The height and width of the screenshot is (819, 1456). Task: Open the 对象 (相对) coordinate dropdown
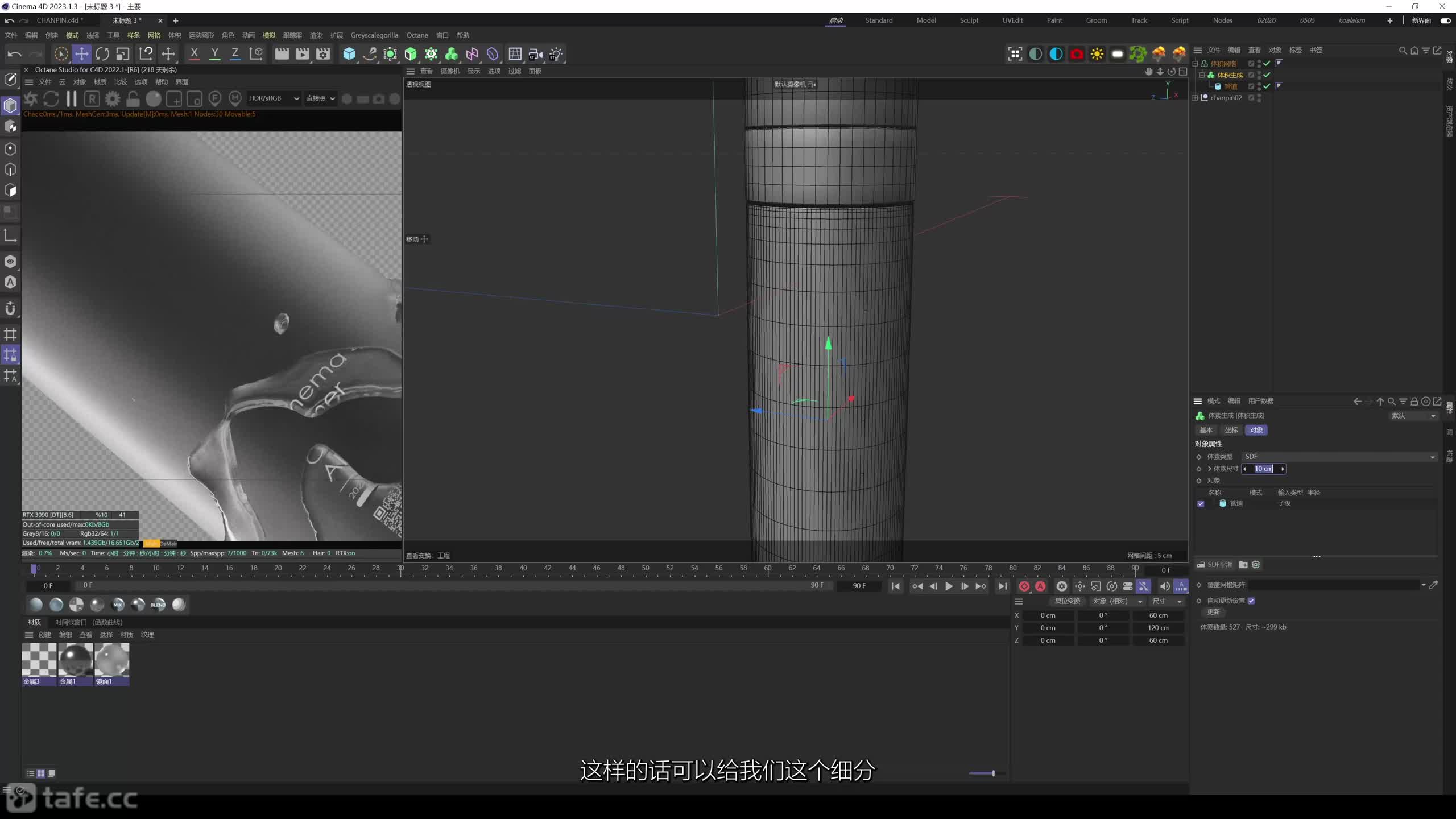(x=1117, y=601)
